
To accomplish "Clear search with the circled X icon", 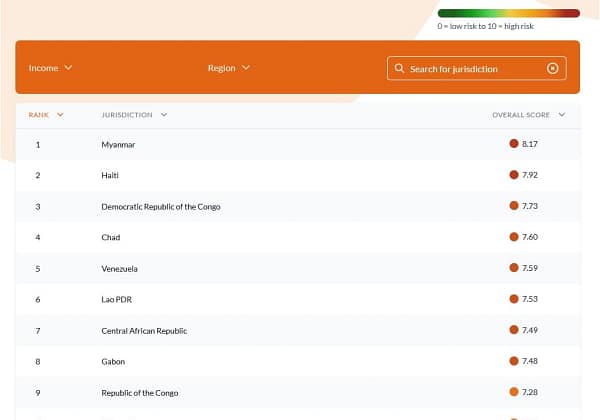I will (x=553, y=69).
